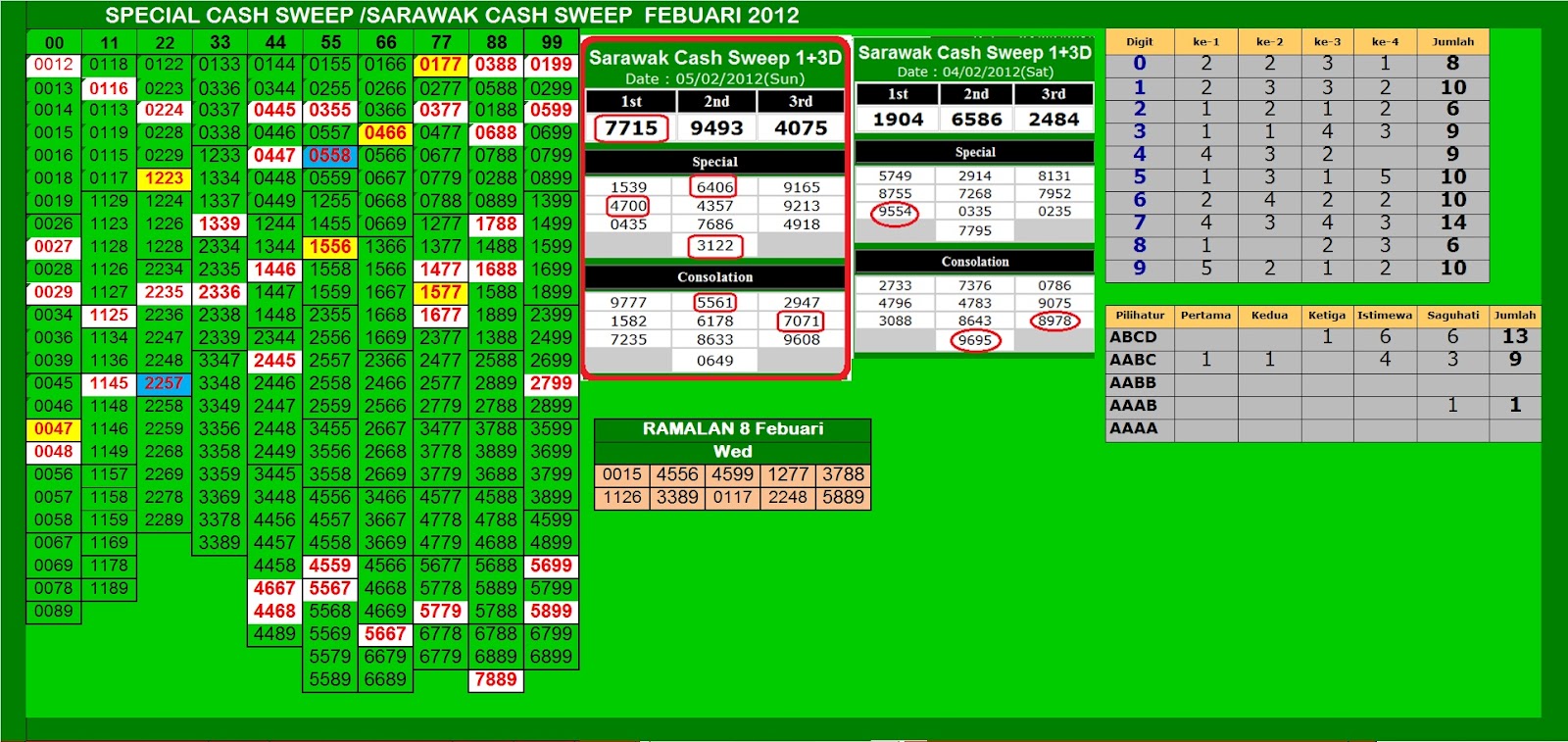Click circled special number 6406
The width and height of the screenshot is (1568, 742).
[714, 186]
